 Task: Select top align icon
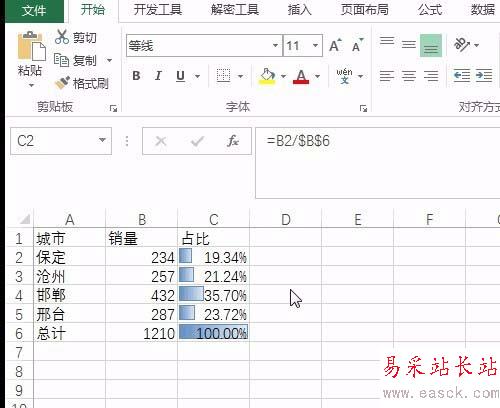[387, 41]
